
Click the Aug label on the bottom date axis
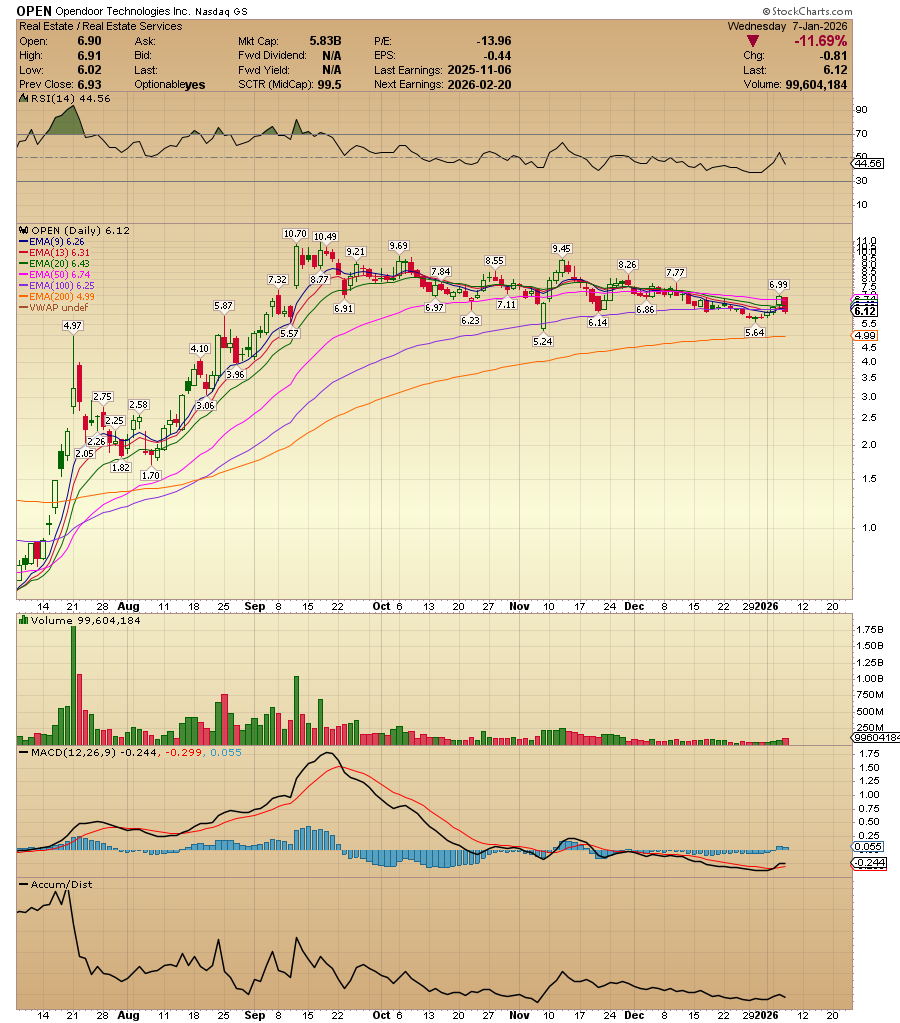coord(128,1015)
